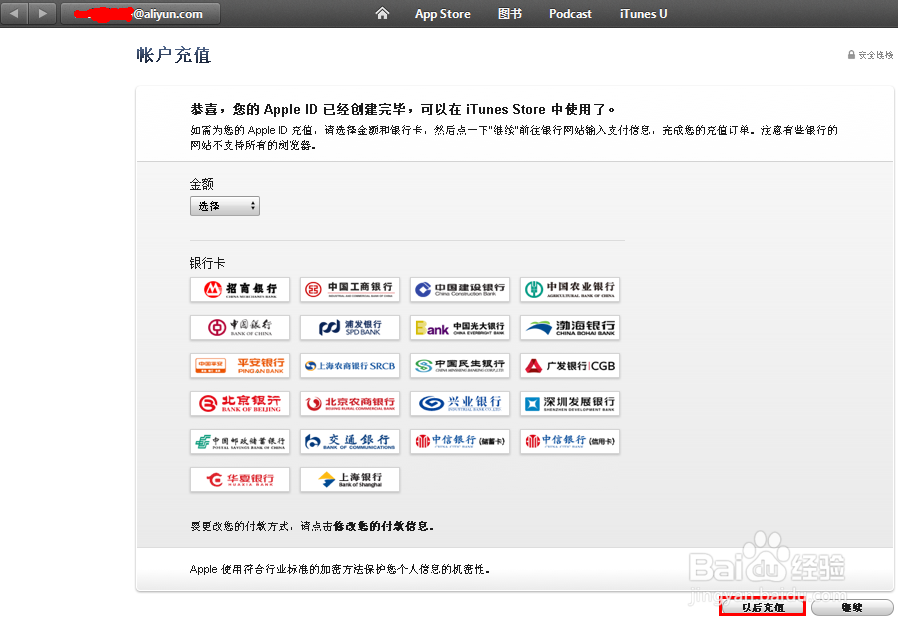Click the 银行卡 section label
This screenshot has height=627, width=898.
pyautogui.click(x=207, y=263)
